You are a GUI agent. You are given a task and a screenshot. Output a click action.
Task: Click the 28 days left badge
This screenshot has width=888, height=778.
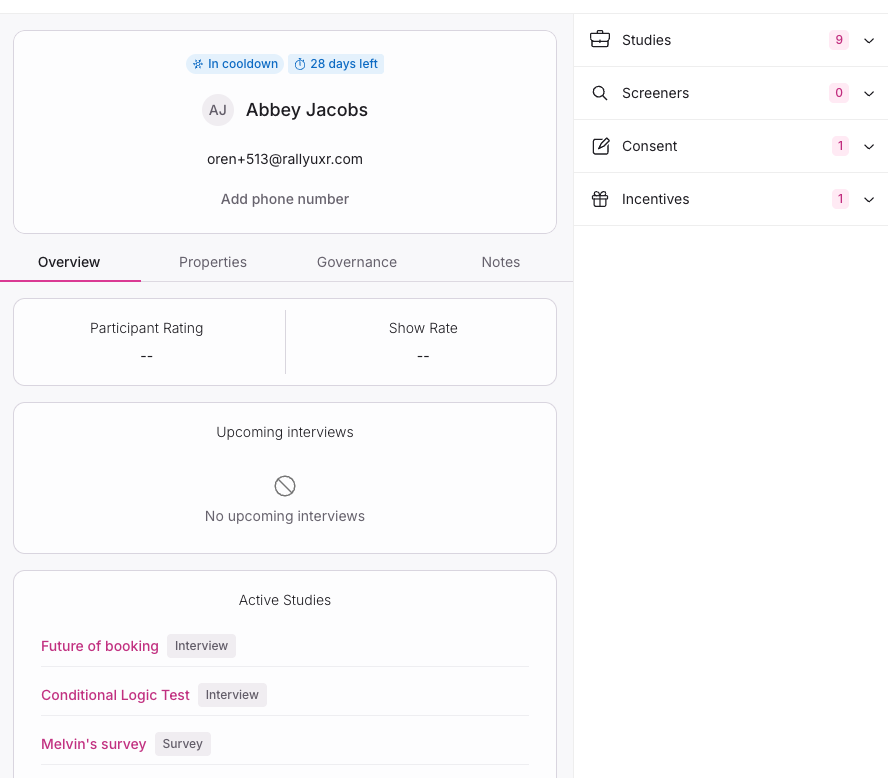[x=336, y=64]
